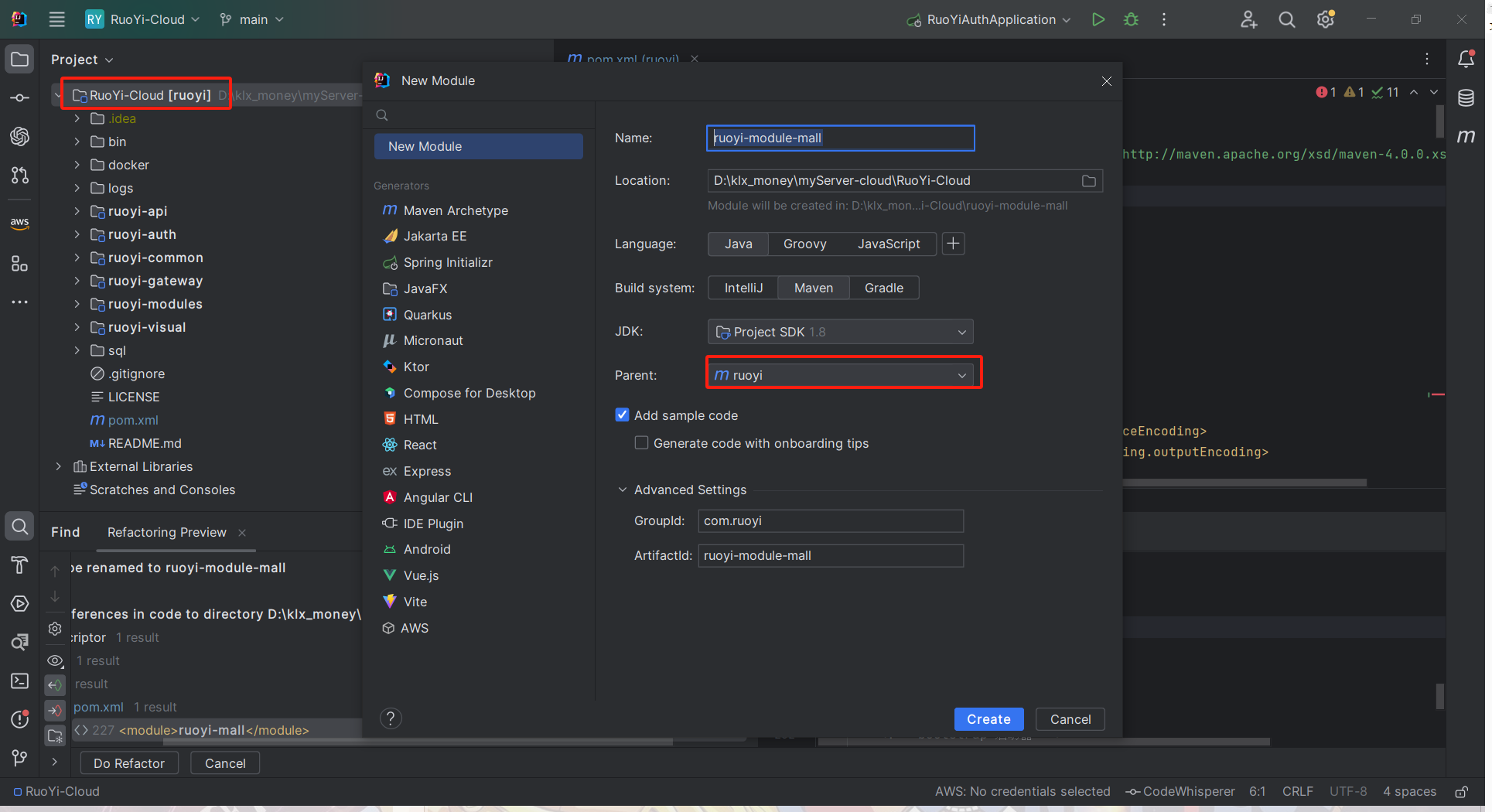Click the Search Everywhere magnifier icon
This screenshot has height=812, width=1492.
pos(1286,19)
